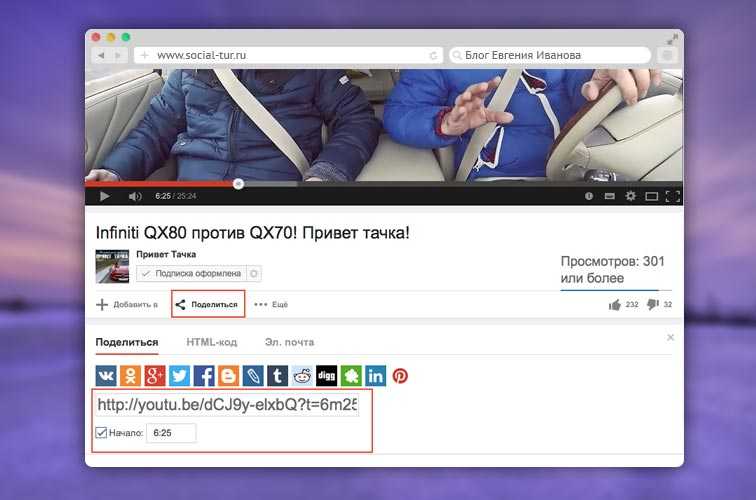Image resolution: width=756 pixels, height=500 pixels.
Task: Click the URL address bar
Action: coord(289,55)
